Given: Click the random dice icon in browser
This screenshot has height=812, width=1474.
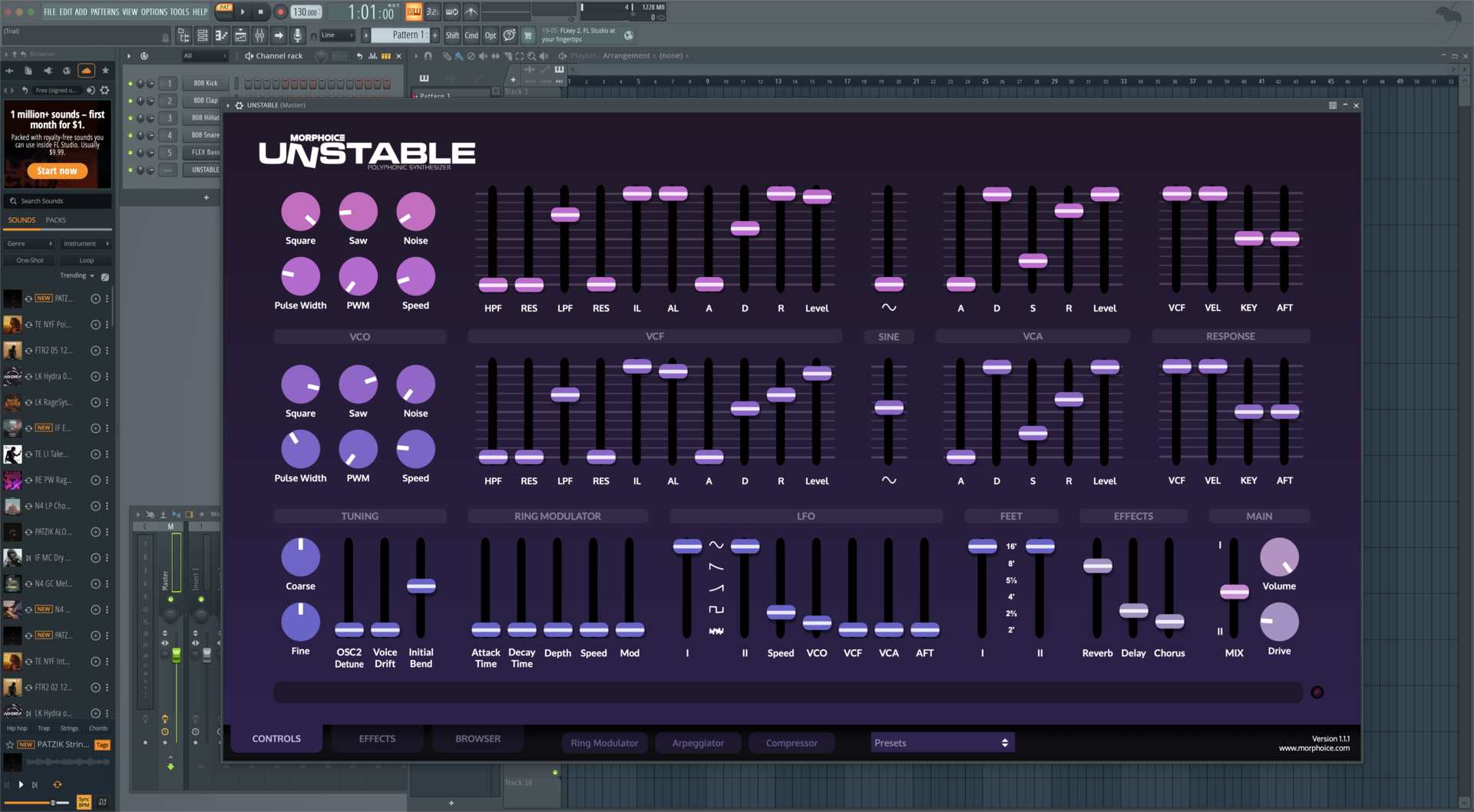Looking at the screenshot, I should pyautogui.click(x=105, y=276).
